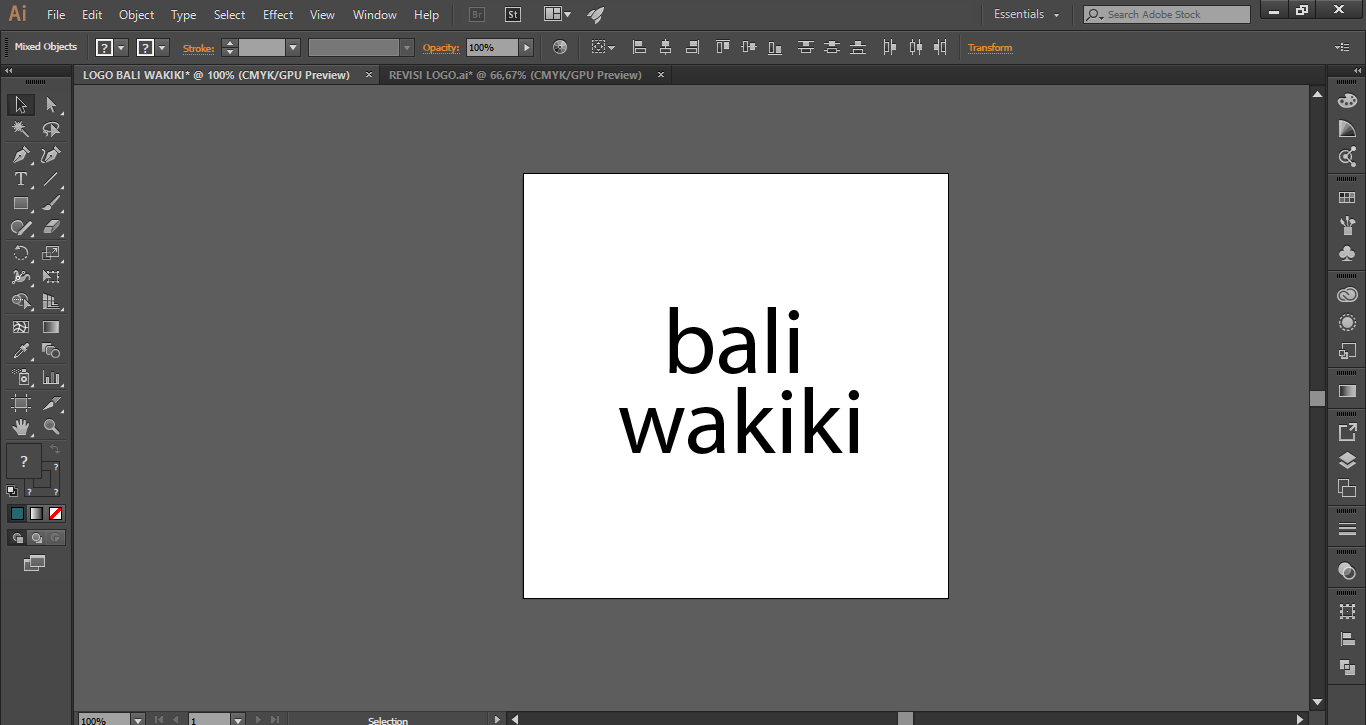The image size is (1366, 725).
Task: Select the Artboard tool
Action: click(20, 403)
